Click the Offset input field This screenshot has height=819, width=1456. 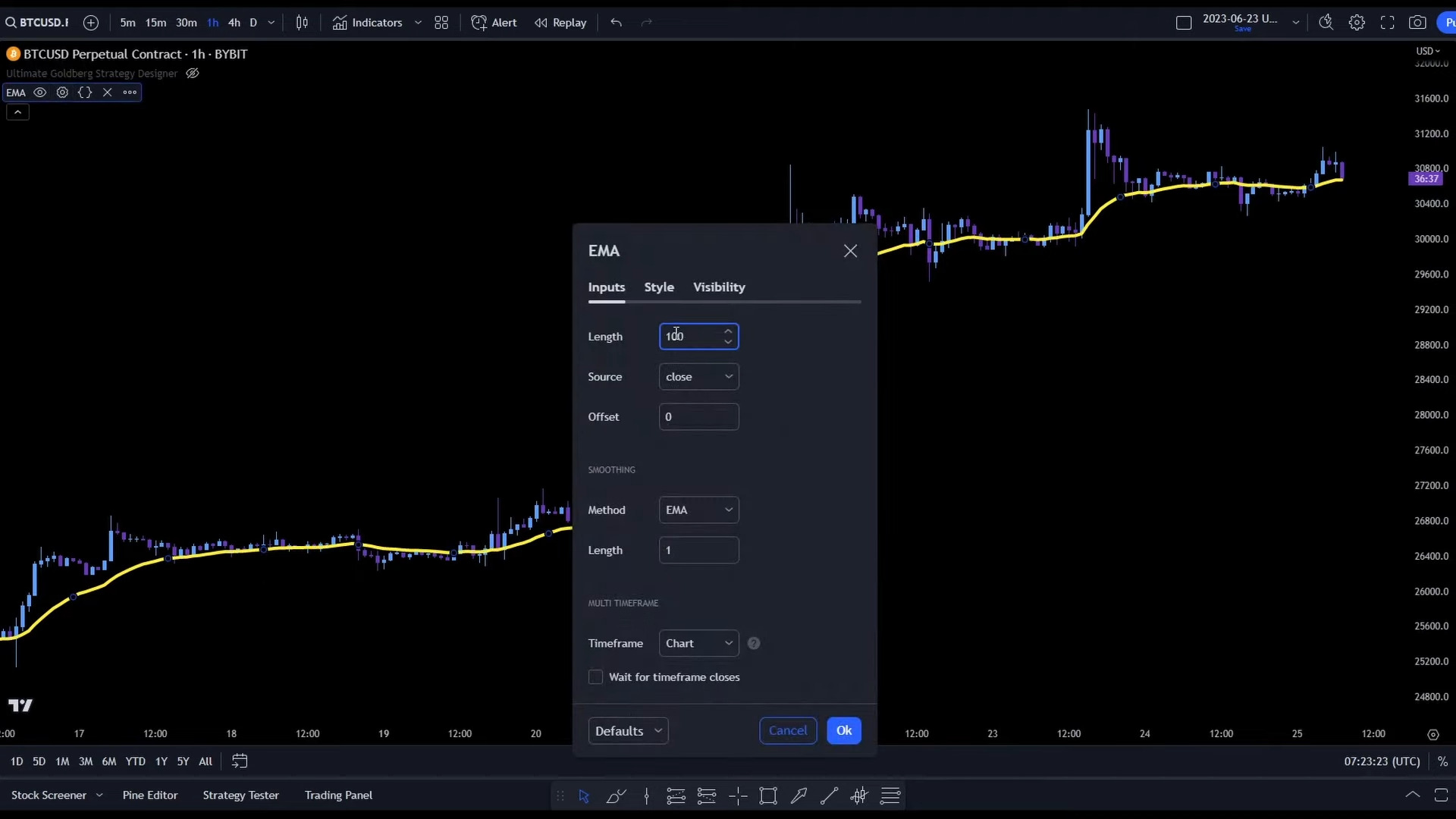(x=698, y=417)
